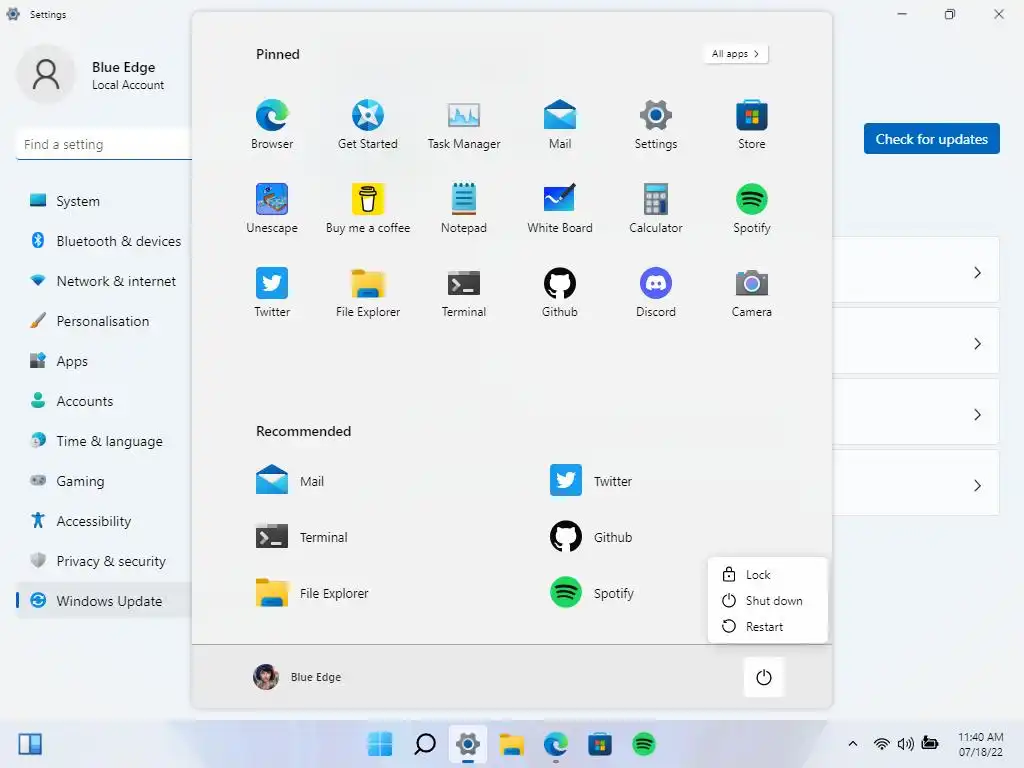Open Time & language settings
Image resolution: width=1024 pixels, height=768 pixels.
104,441
